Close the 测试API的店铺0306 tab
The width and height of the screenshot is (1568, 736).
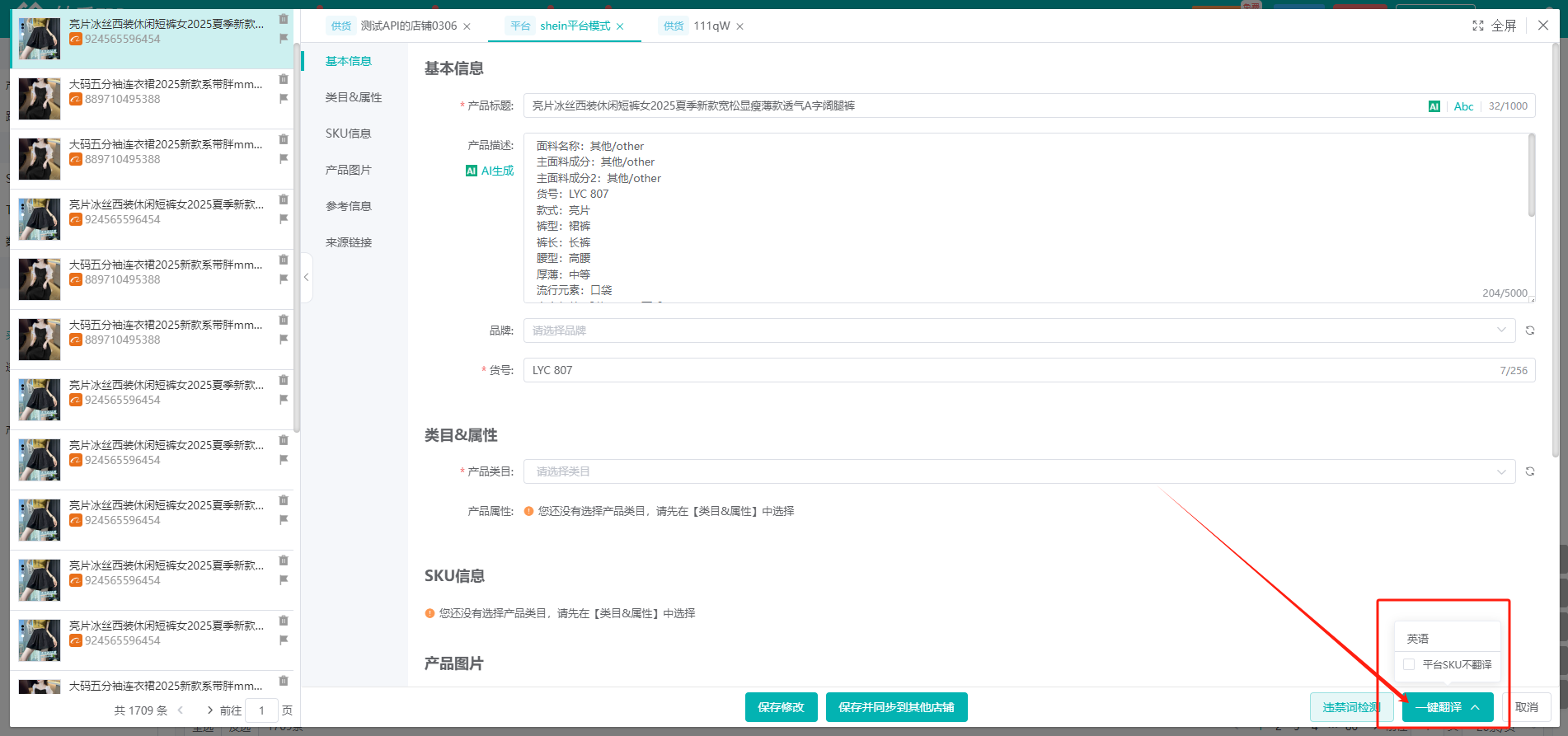(467, 26)
